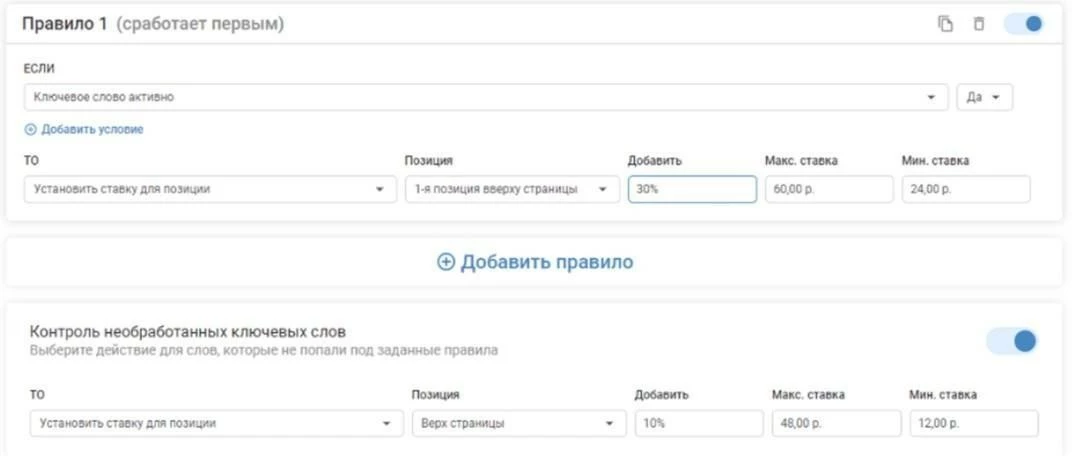Open the unprocessed keywords action dropdown

tap(216, 424)
